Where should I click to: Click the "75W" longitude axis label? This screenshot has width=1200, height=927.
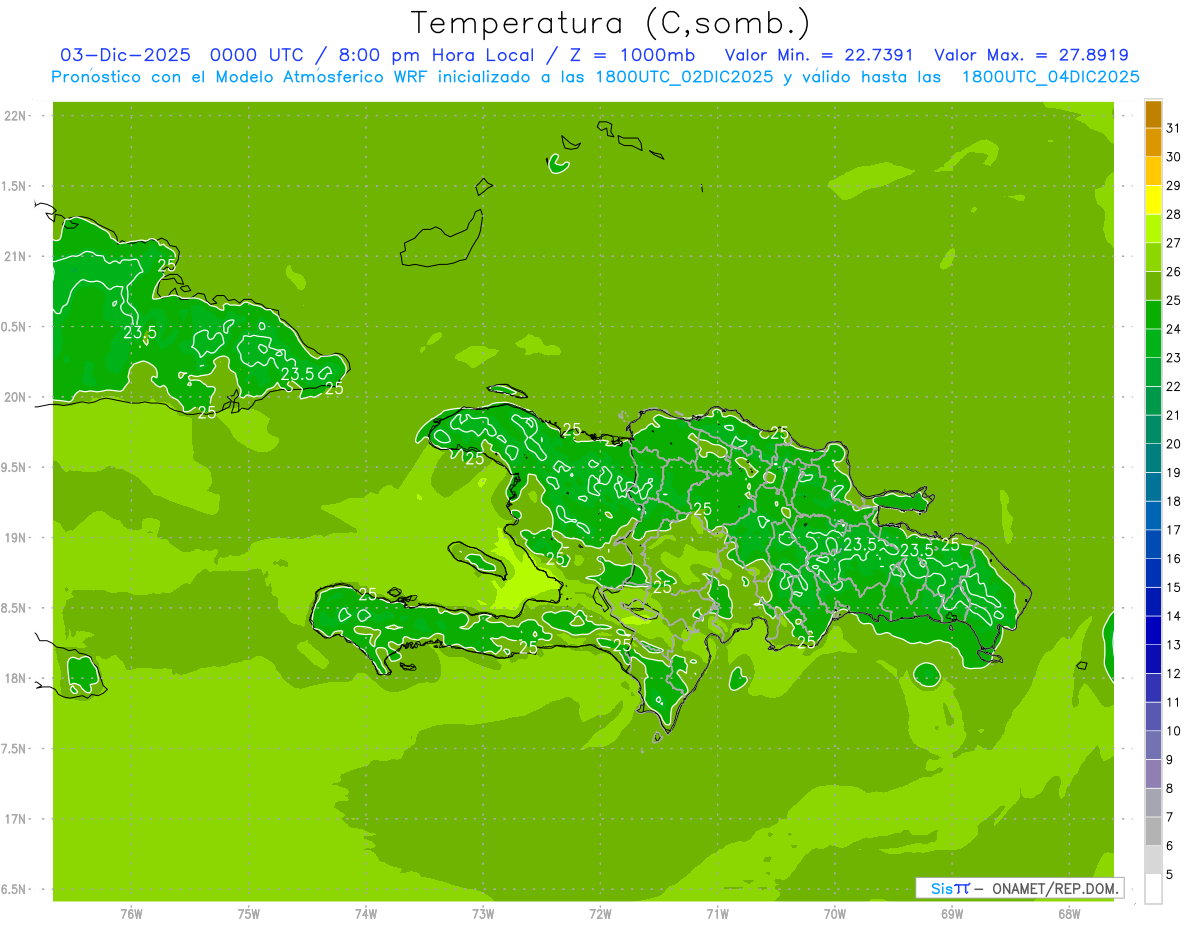coord(249,914)
